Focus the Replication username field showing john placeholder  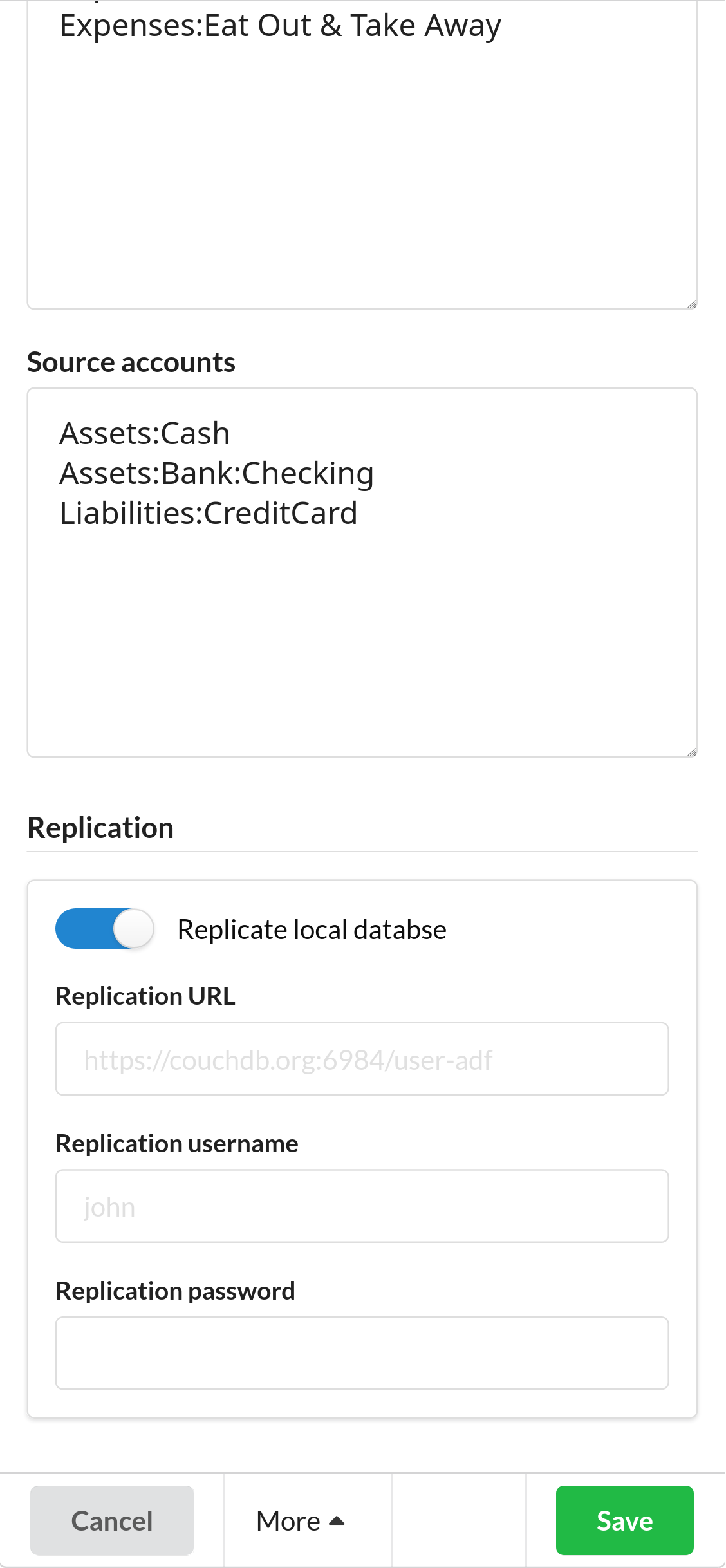(362, 1206)
